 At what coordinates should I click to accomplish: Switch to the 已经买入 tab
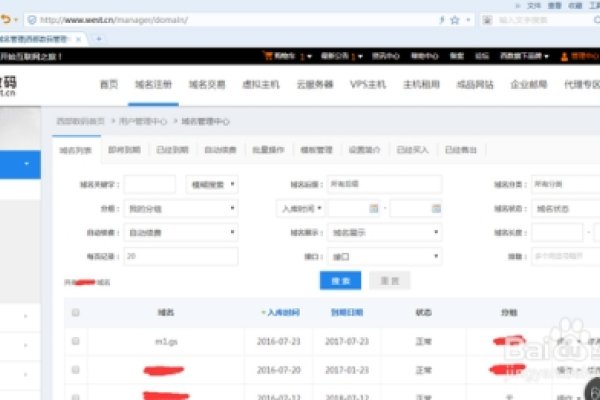(412, 150)
